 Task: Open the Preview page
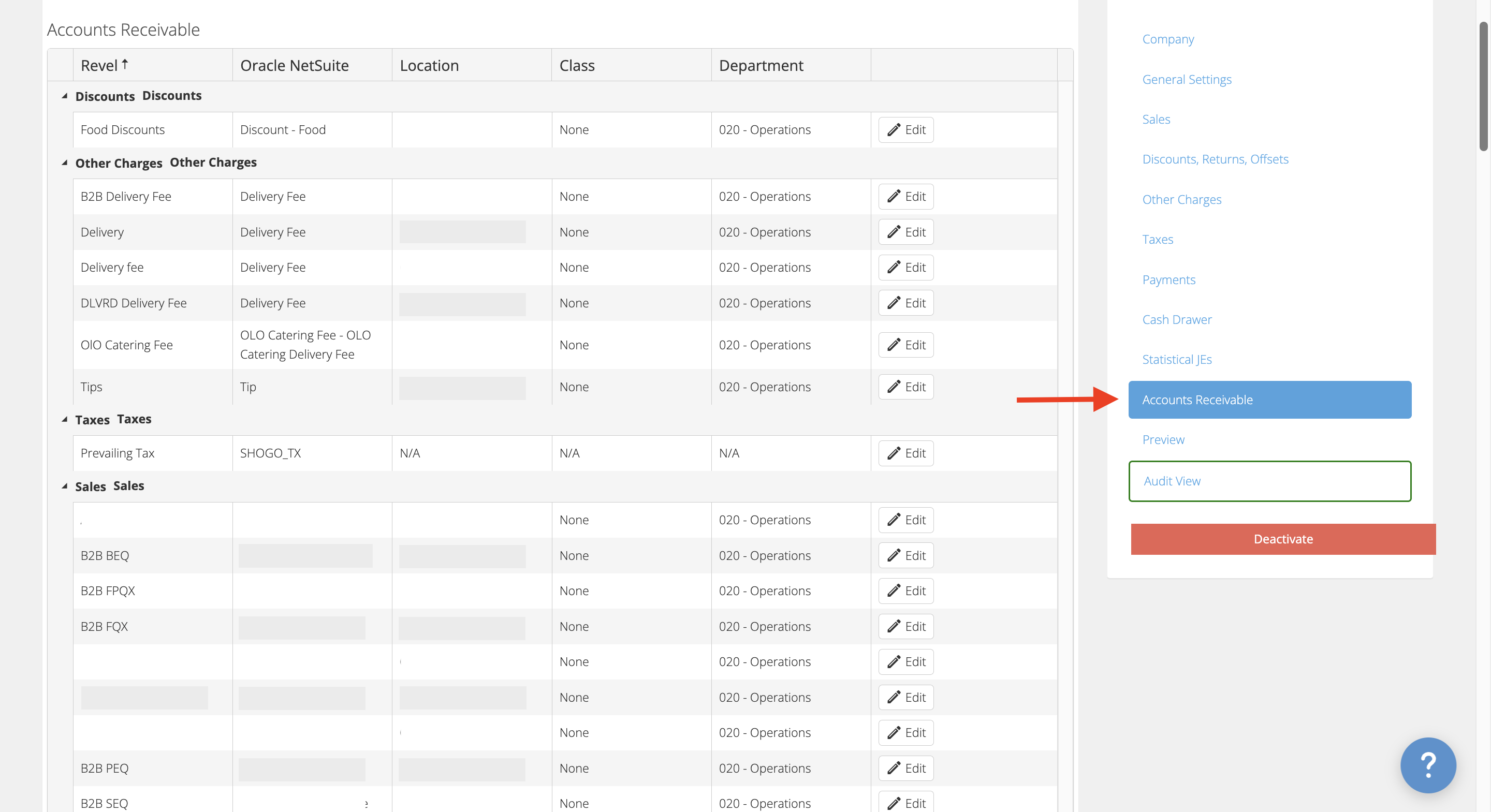click(x=1163, y=440)
